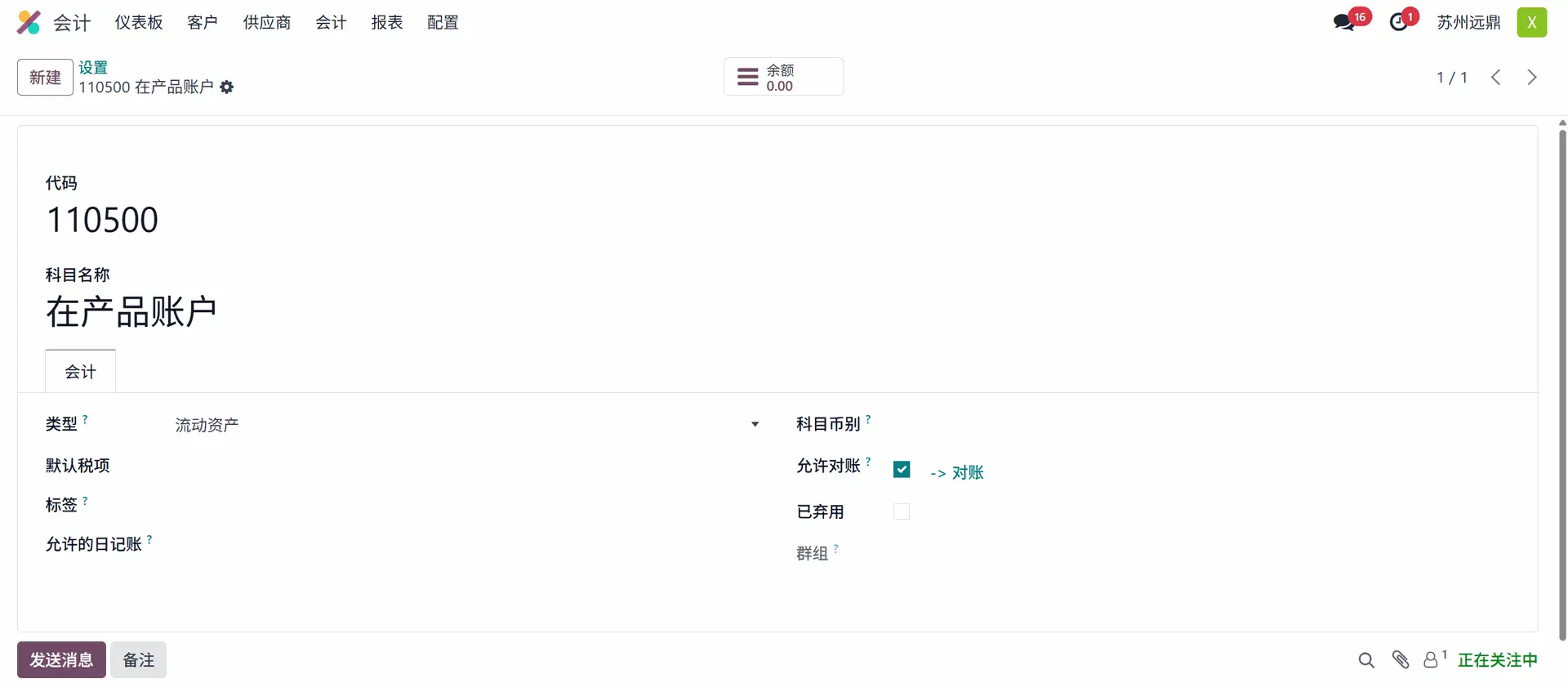Open the -> 对账 link
Image resolution: width=1568 pixels, height=688 pixels.
957,473
